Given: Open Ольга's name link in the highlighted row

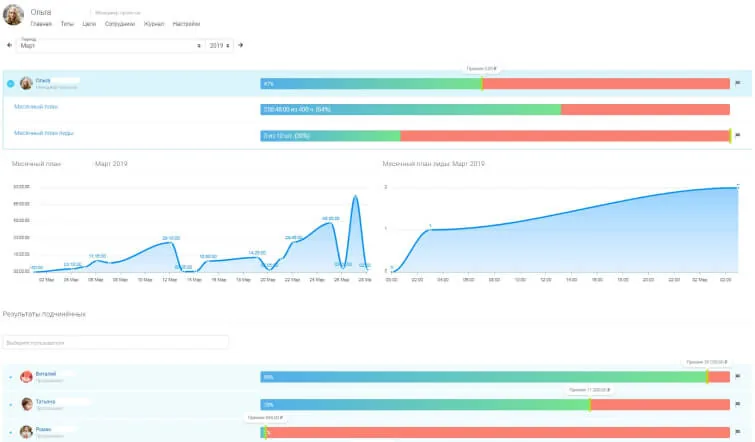Looking at the screenshot, I should coord(43,80).
